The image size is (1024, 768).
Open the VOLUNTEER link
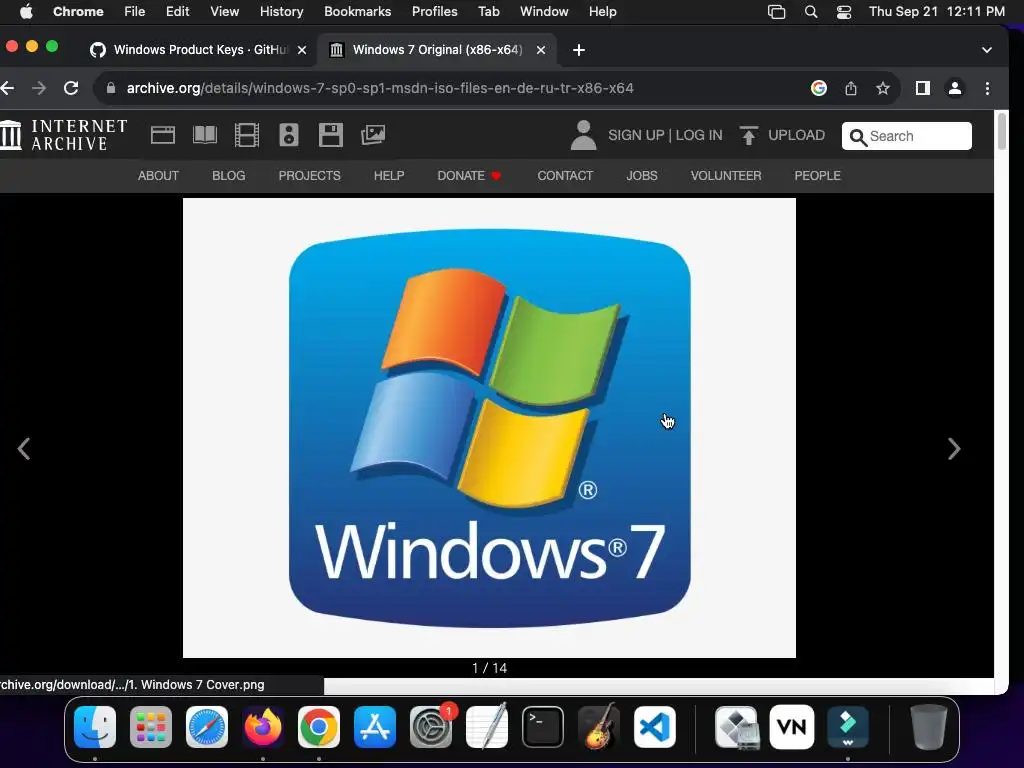pyautogui.click(x=726, y=176)
